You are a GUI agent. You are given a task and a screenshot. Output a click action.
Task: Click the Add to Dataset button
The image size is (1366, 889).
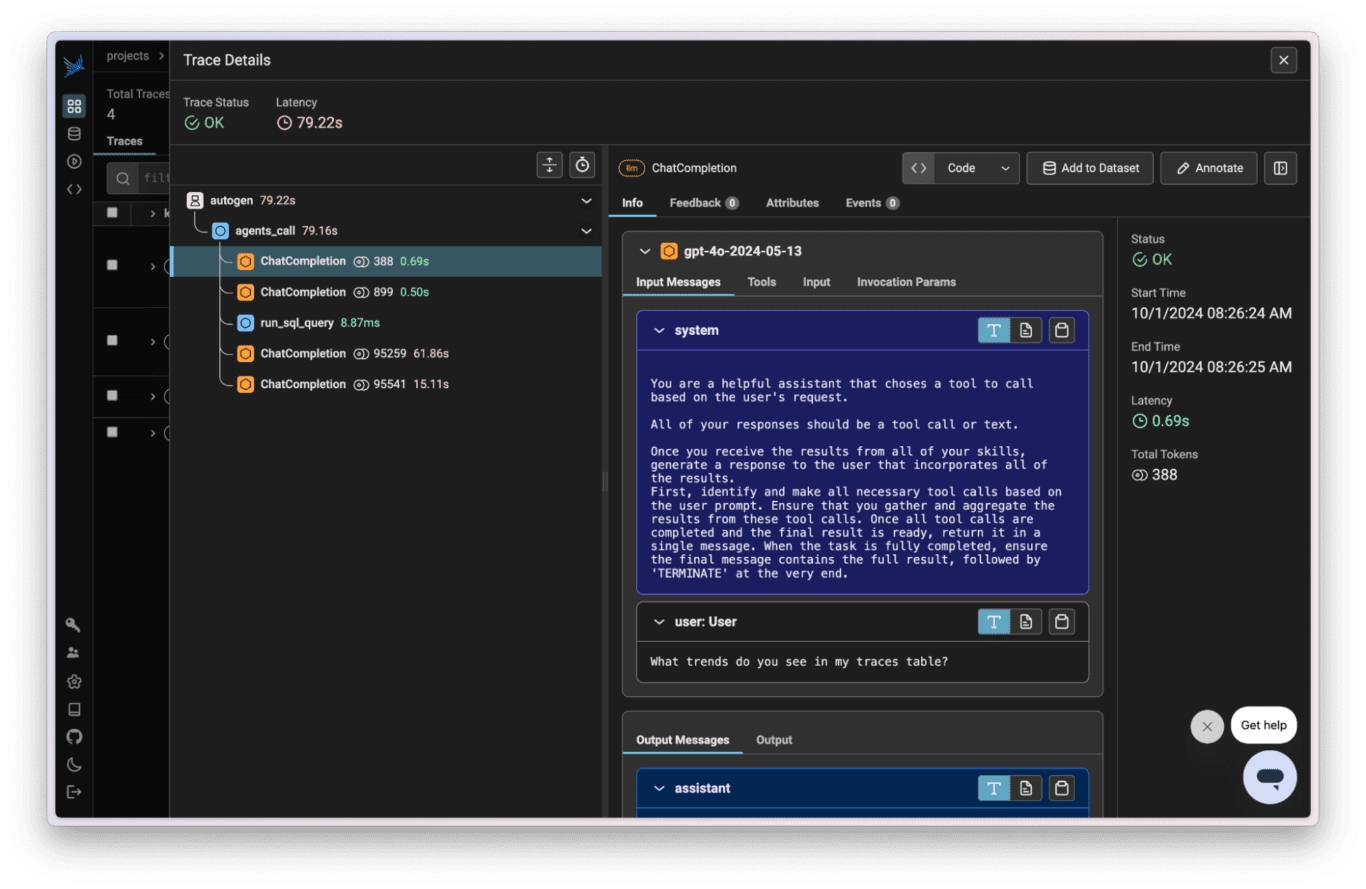click(x=1090, y=168)
